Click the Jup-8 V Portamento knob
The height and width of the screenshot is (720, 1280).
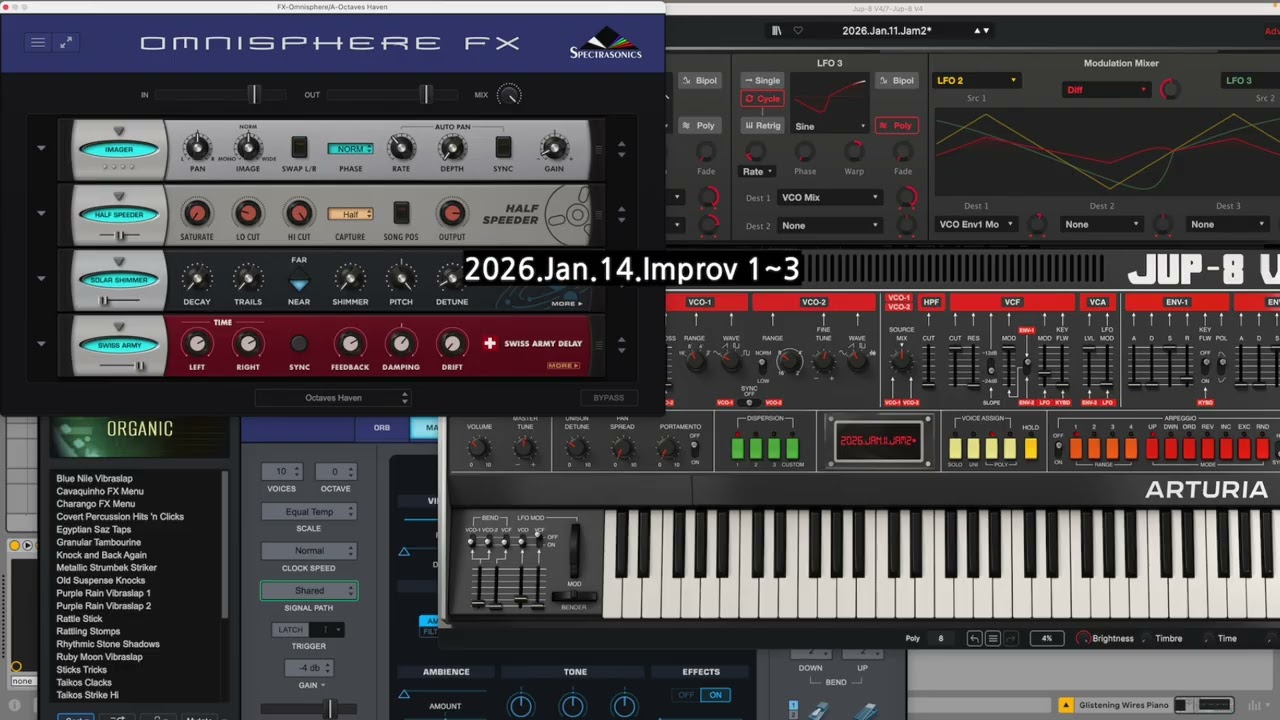tap(667, 448)
